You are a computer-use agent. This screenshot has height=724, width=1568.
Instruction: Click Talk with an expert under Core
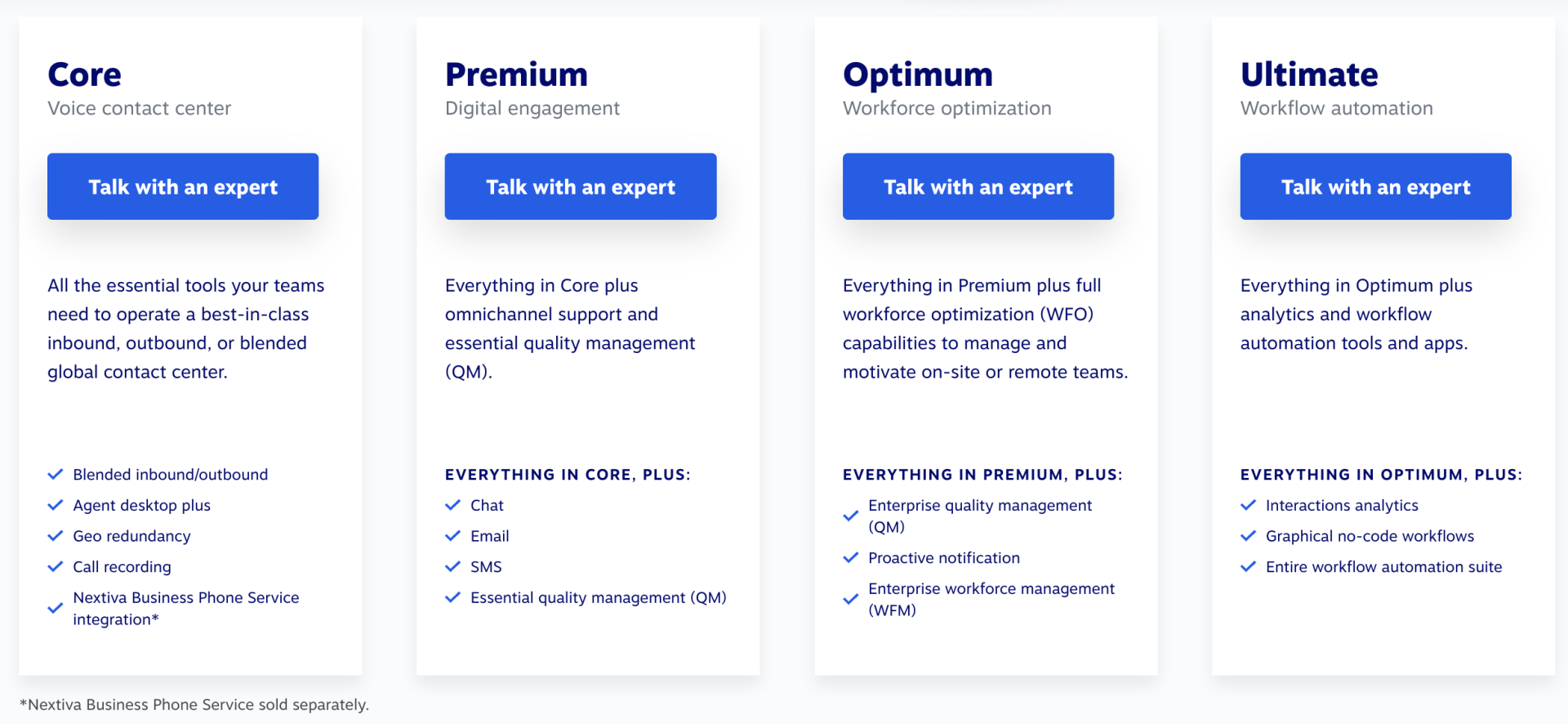pos(183,186)
